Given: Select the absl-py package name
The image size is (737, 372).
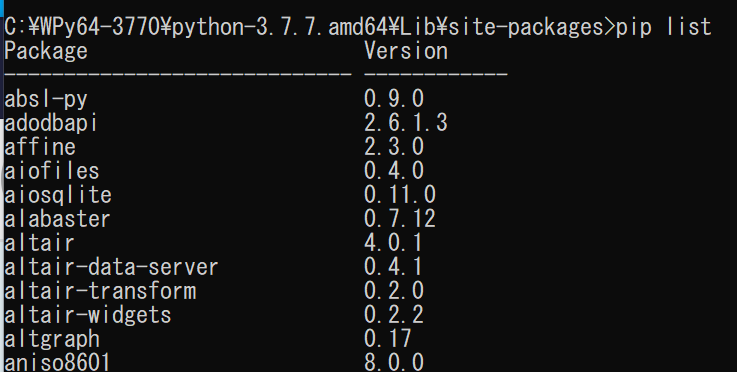Looking at the screenshot, I should 46,99.
